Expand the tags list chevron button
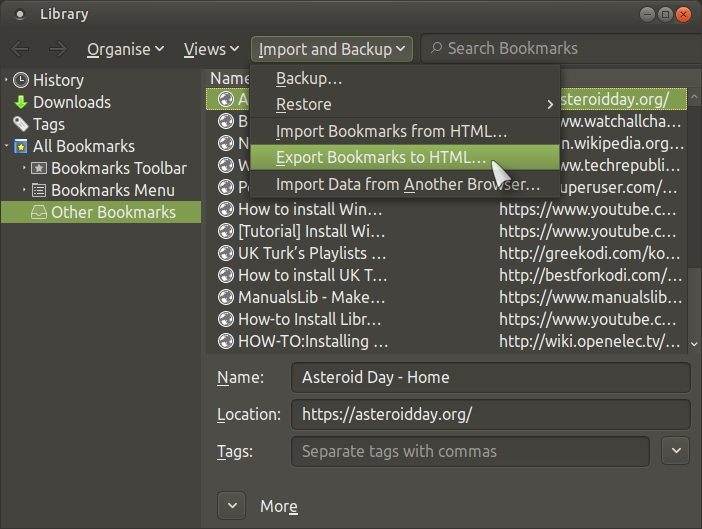 (x=676, y=451)
